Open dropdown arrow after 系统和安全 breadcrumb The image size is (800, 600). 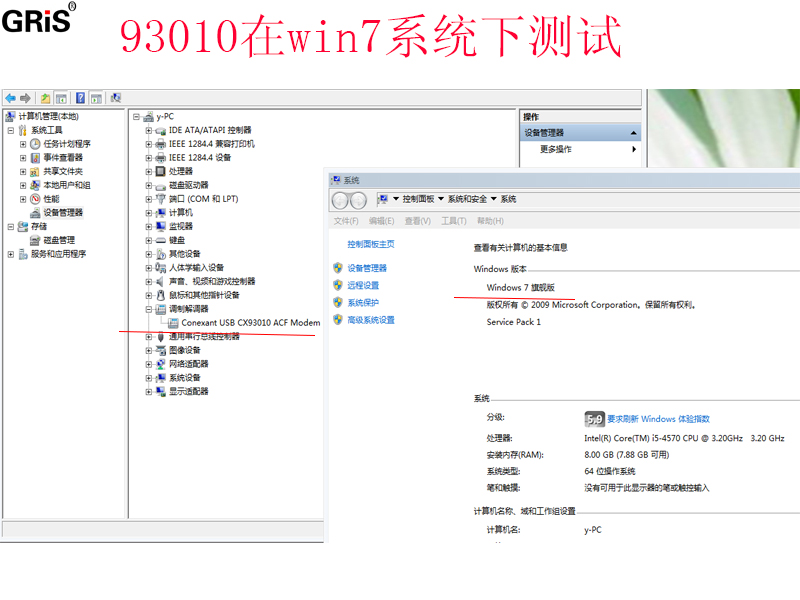pyautogui.click(x=494, y=199)
